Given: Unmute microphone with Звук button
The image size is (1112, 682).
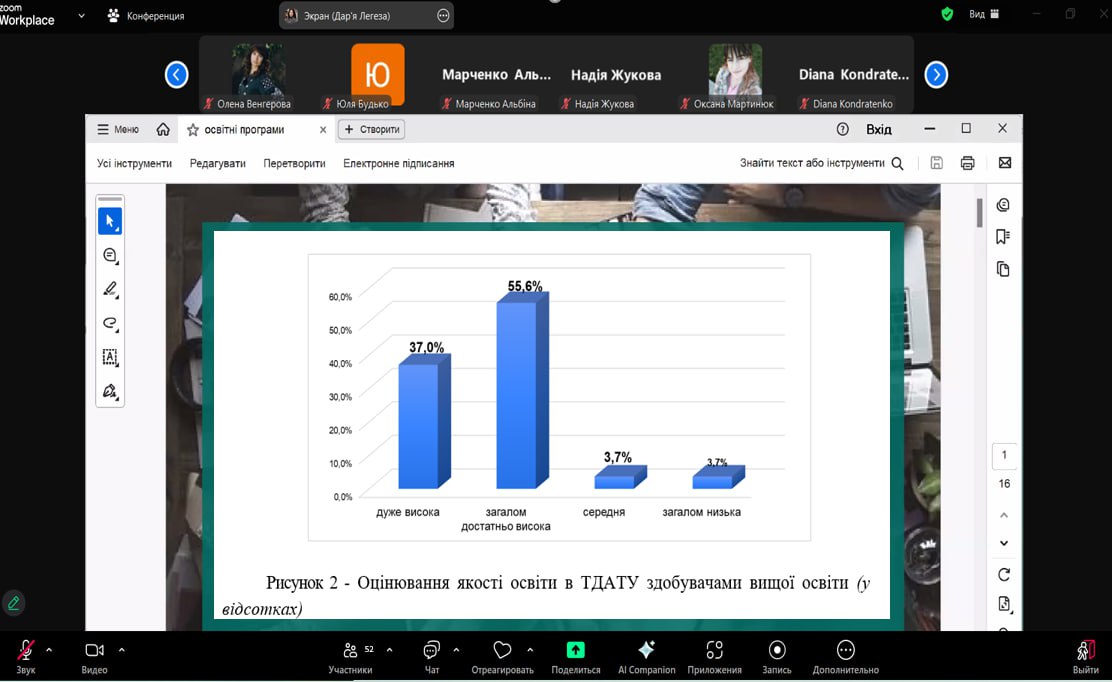Looking at the screenshot, I should 26,657.
